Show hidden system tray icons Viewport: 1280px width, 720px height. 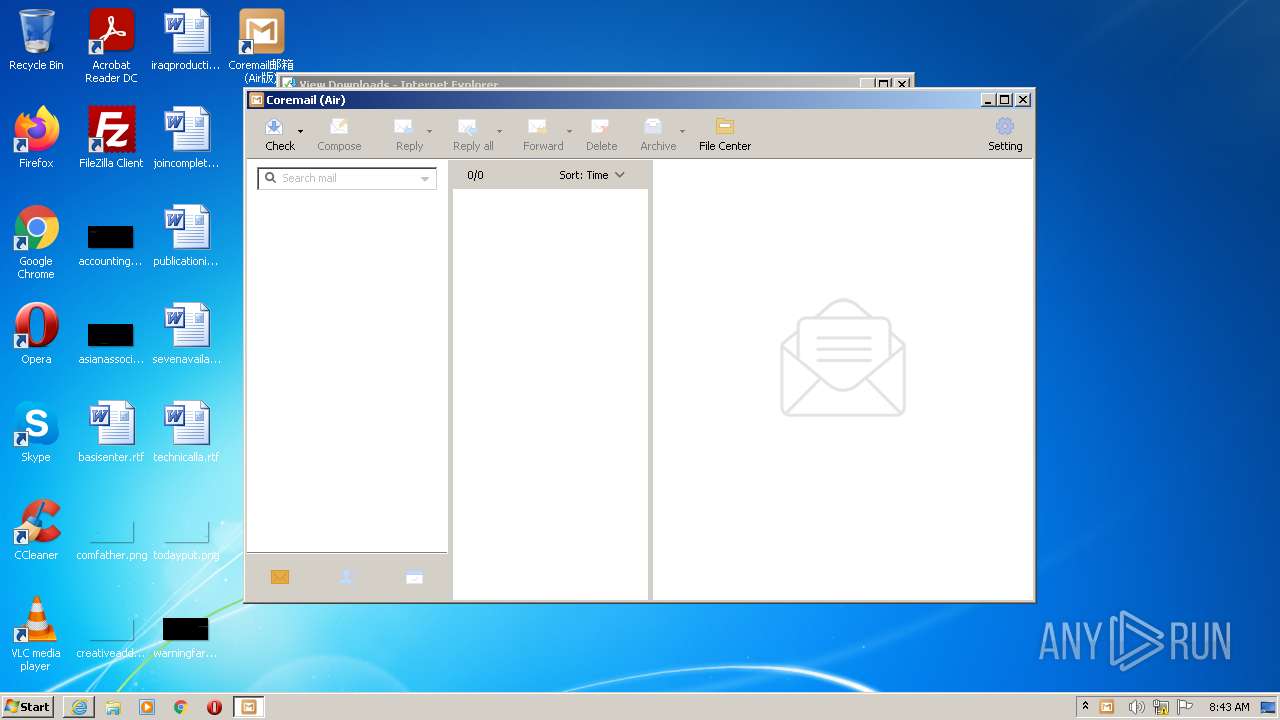[1085, 707]
